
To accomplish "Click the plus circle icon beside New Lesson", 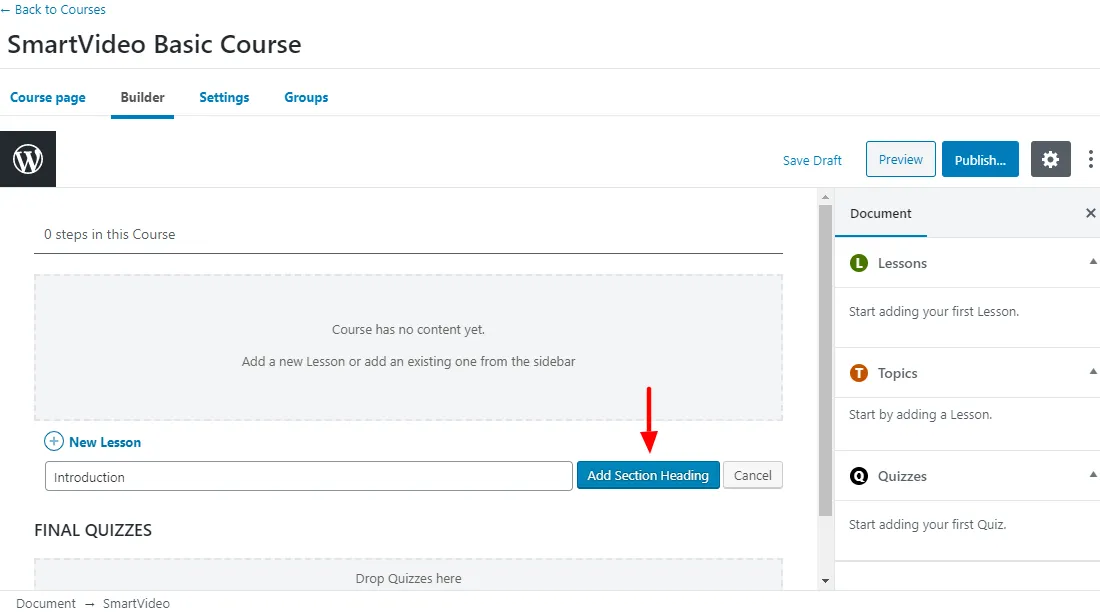I will pos(53,442).
